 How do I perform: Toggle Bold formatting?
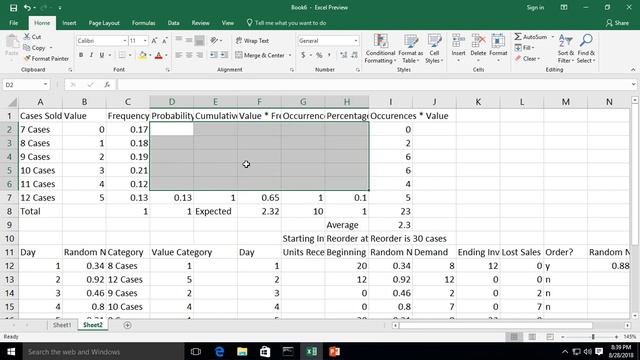tap(81, 55)
